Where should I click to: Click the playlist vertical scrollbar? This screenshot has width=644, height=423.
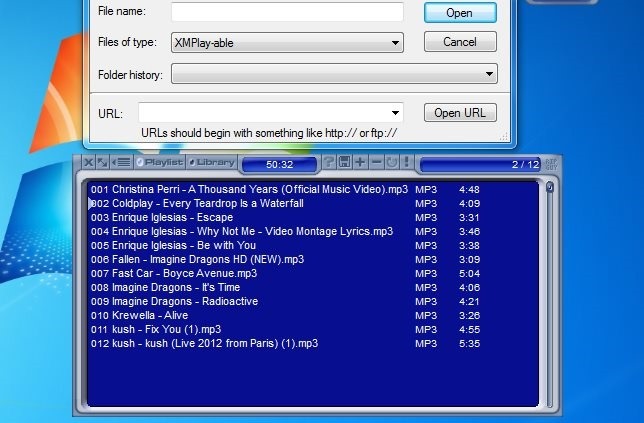click(x=549, y=290)
